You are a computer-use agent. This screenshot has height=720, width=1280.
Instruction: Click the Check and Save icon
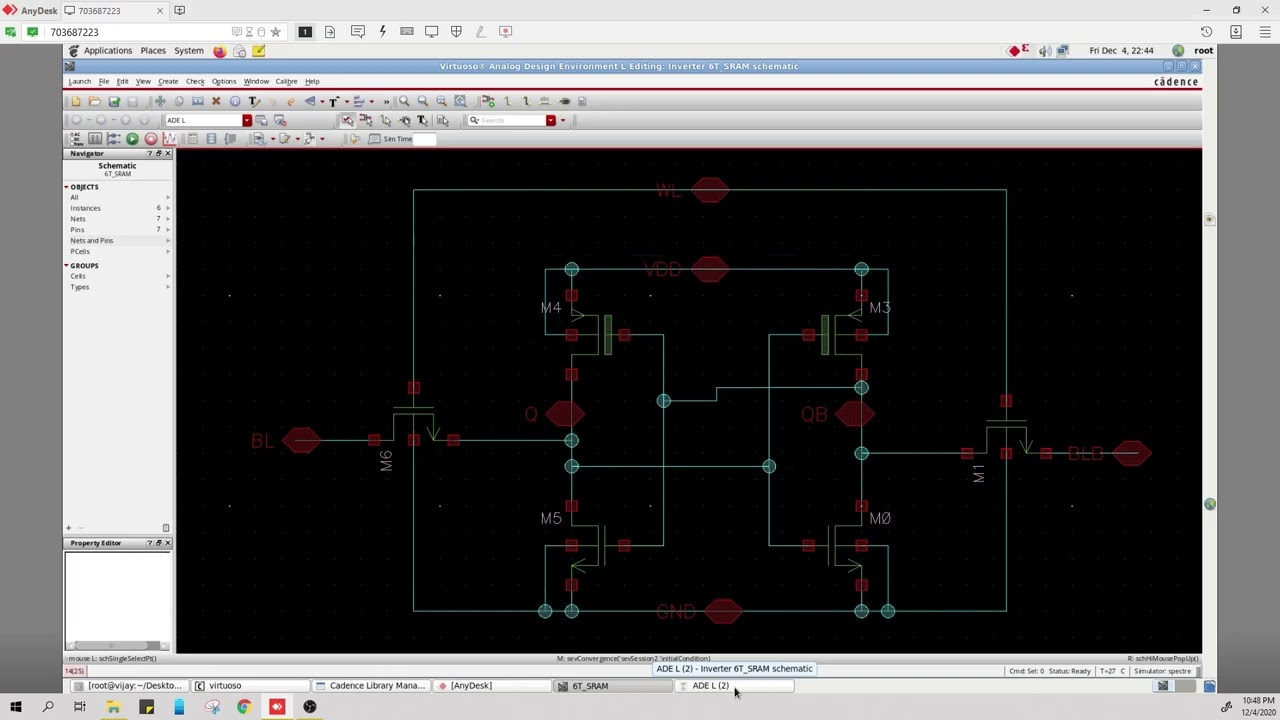(113, 101)
